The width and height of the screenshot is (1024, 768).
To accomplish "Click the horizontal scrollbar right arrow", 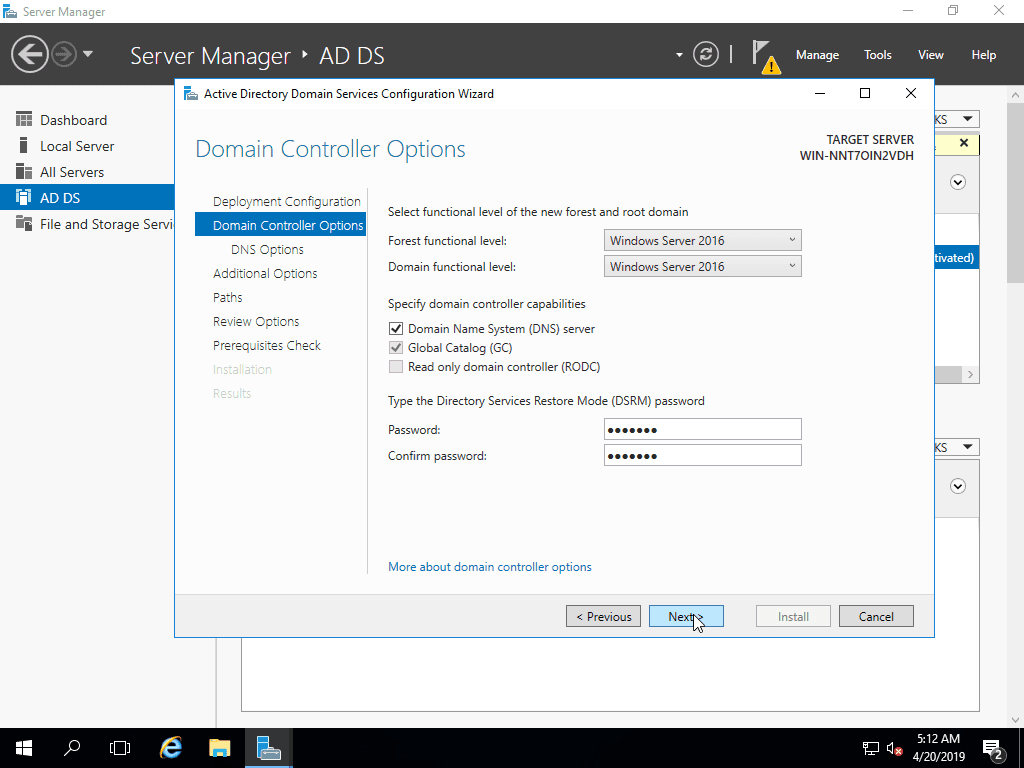I will tap(970, 374).
